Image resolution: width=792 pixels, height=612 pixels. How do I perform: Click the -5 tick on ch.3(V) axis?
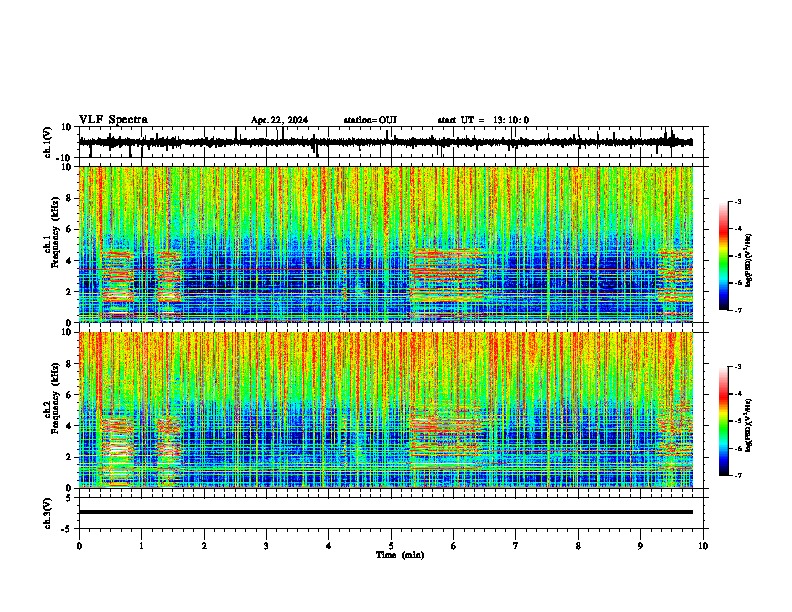tap(68, 529)
